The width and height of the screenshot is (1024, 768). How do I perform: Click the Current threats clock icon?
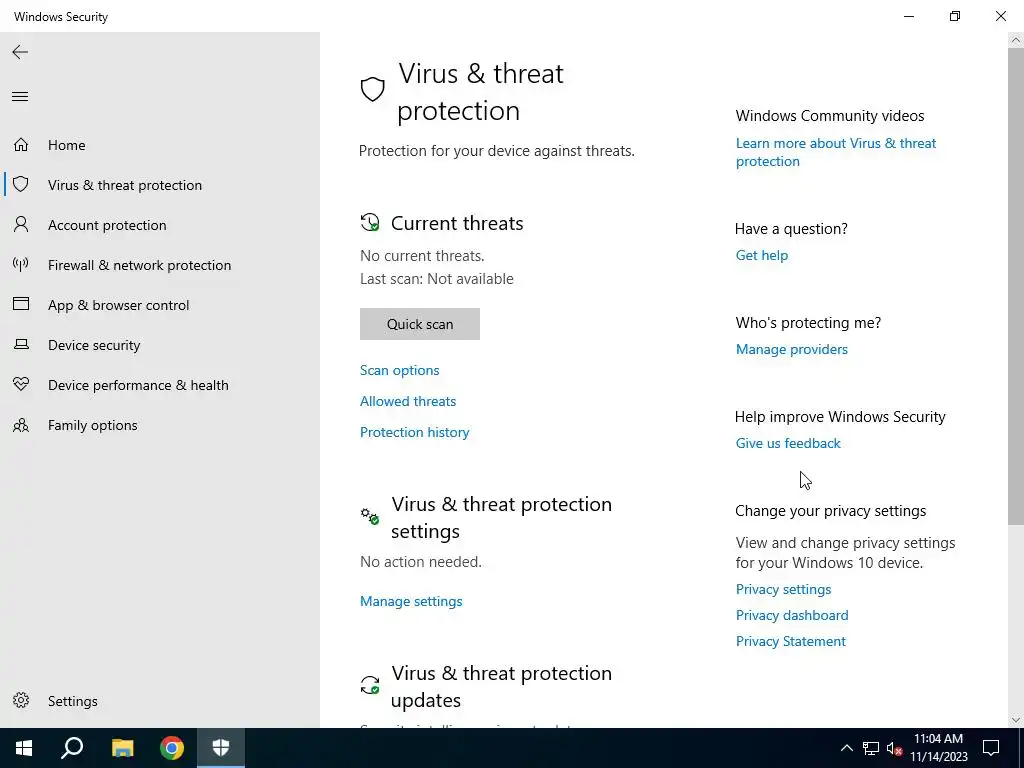tap(370, 223)
